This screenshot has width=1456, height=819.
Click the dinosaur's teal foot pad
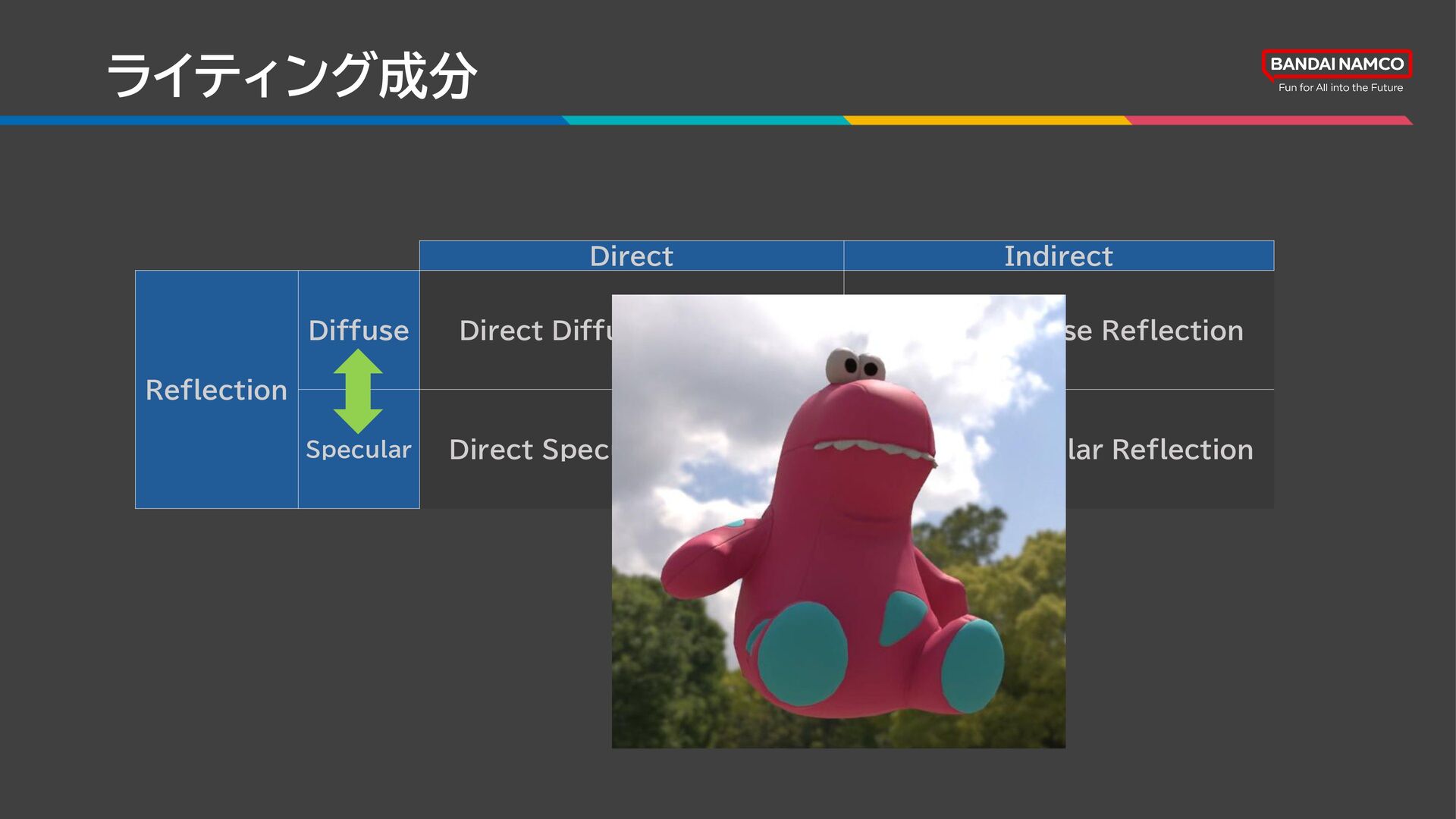point(802,654)
